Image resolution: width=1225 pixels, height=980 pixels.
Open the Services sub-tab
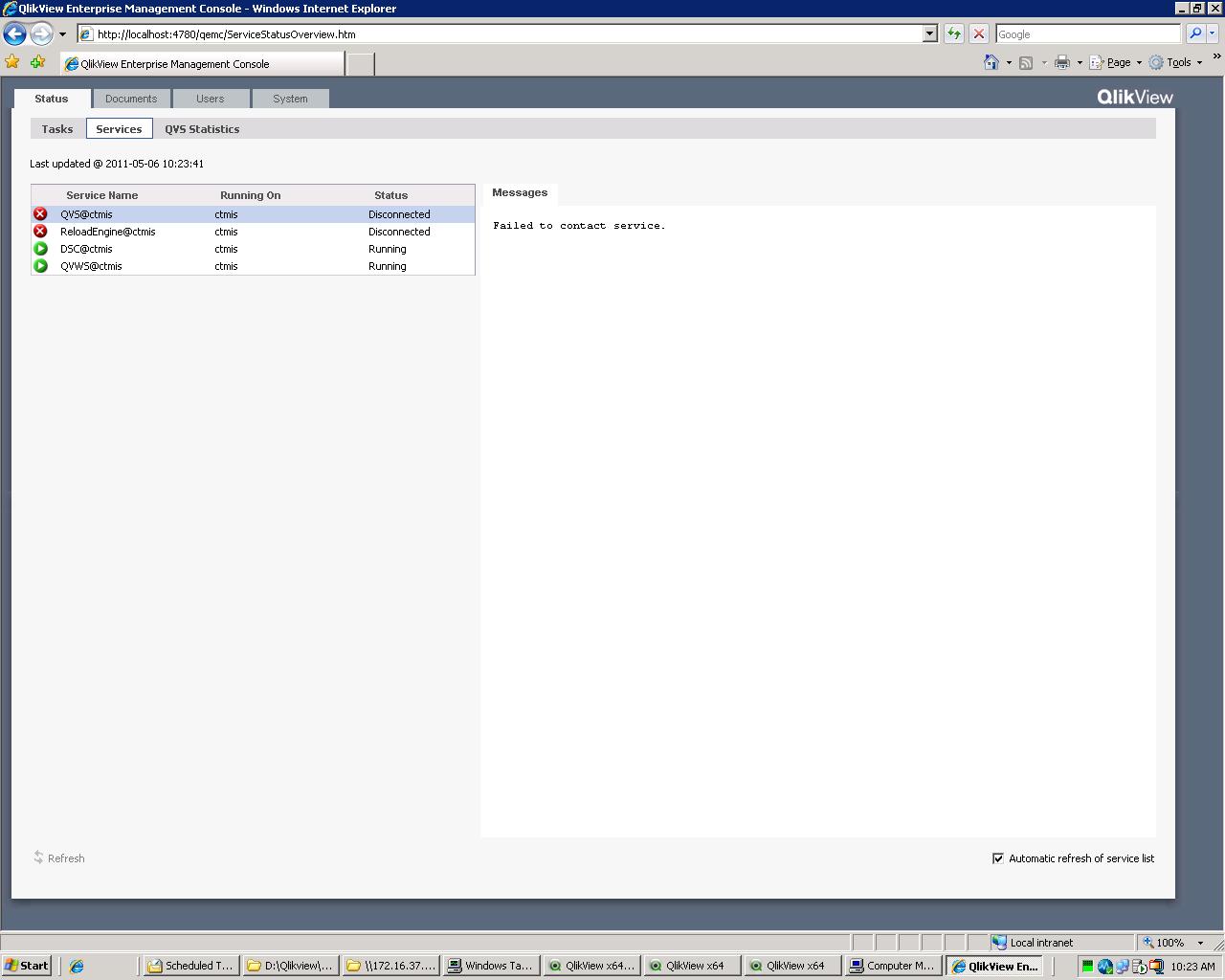(119, 129)
